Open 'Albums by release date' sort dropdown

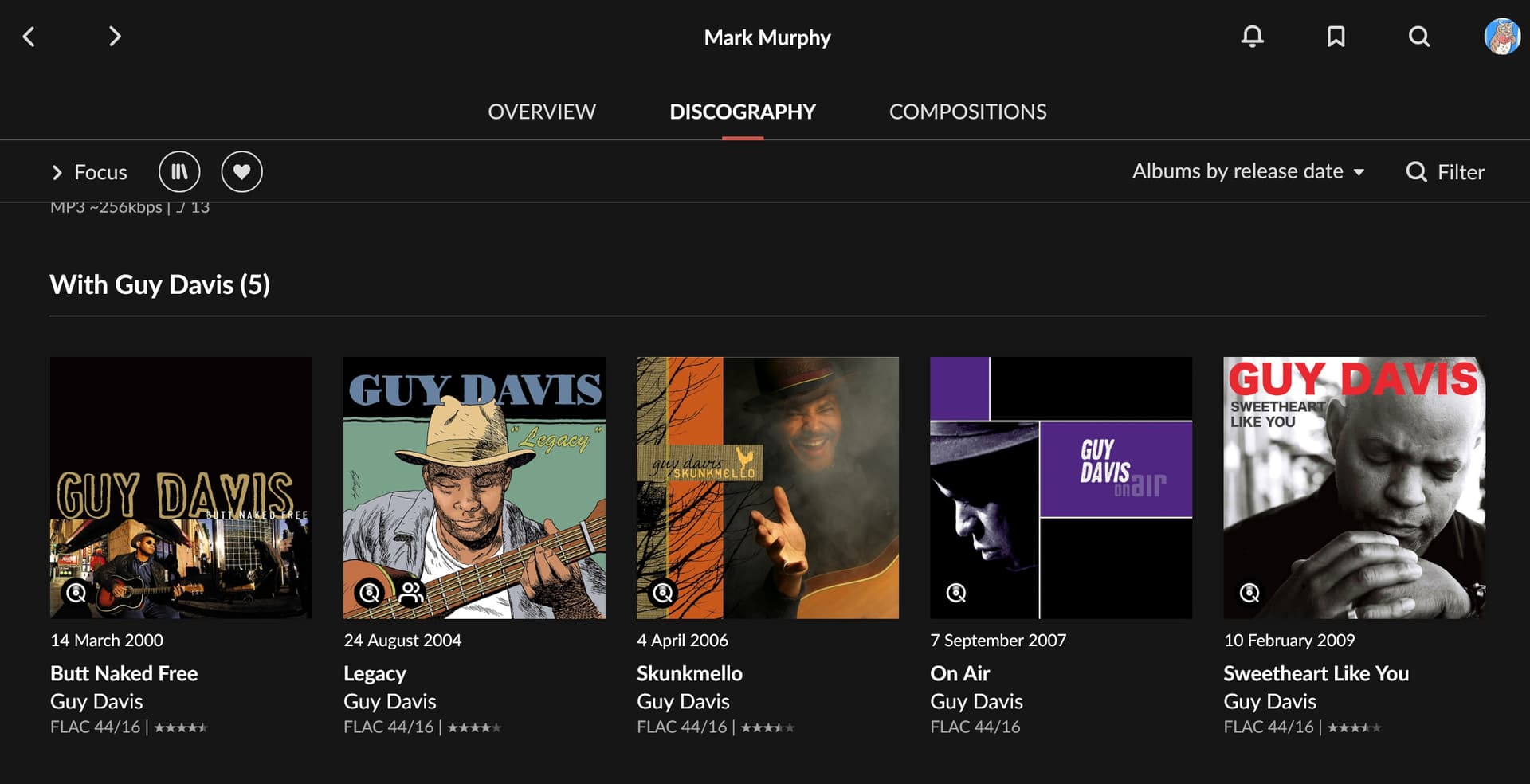tap(1248, 171)
